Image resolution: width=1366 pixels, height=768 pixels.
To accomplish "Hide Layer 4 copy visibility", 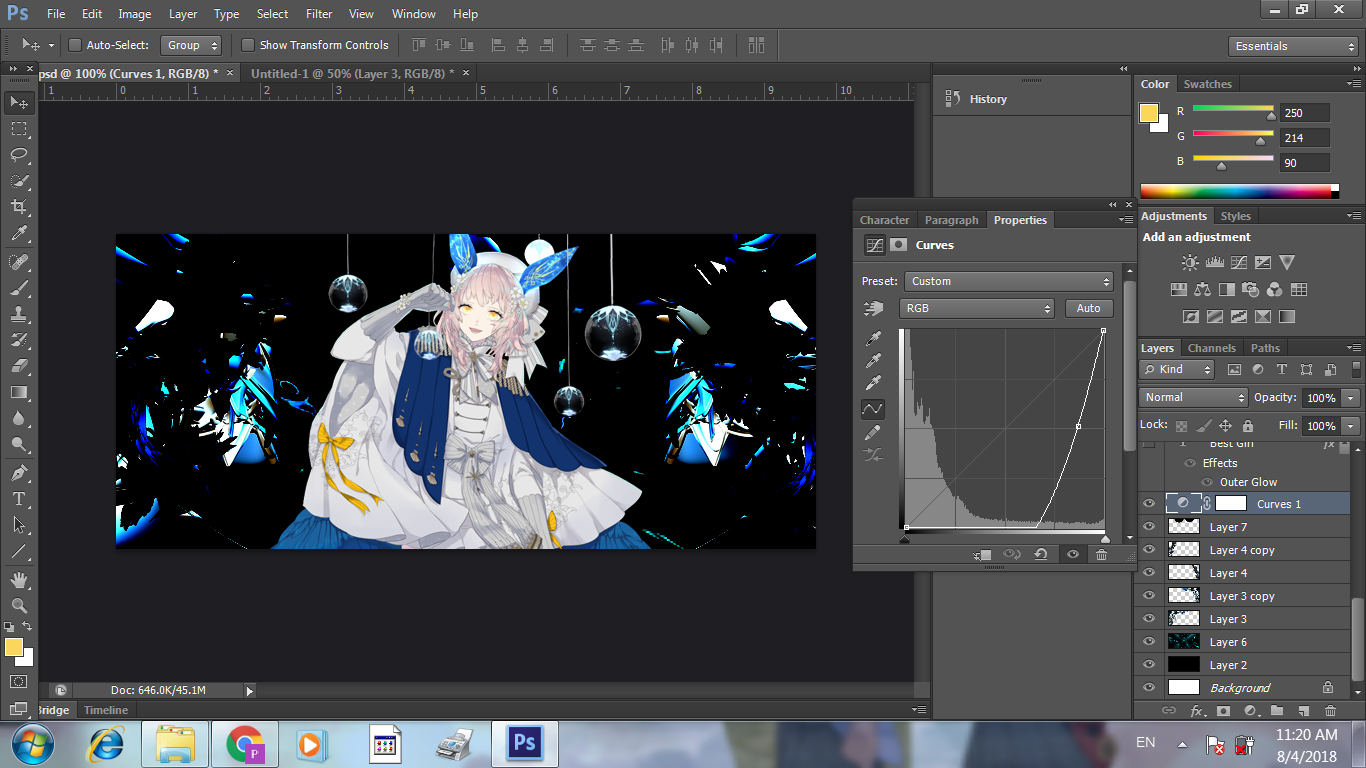I will tap(1148, 550).
